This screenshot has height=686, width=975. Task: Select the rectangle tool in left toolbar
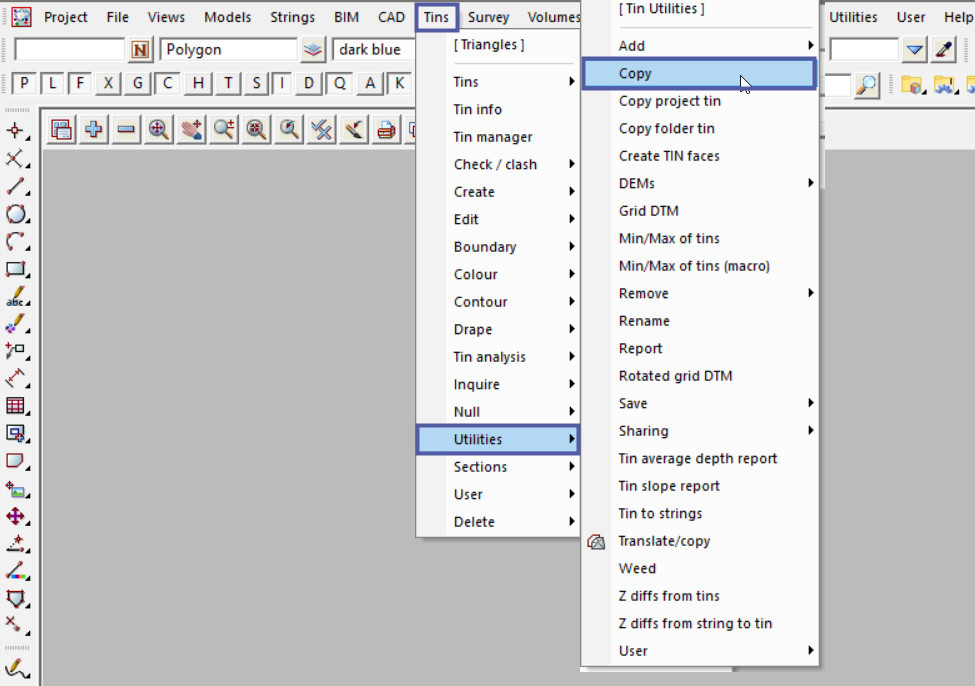(16, 269)
